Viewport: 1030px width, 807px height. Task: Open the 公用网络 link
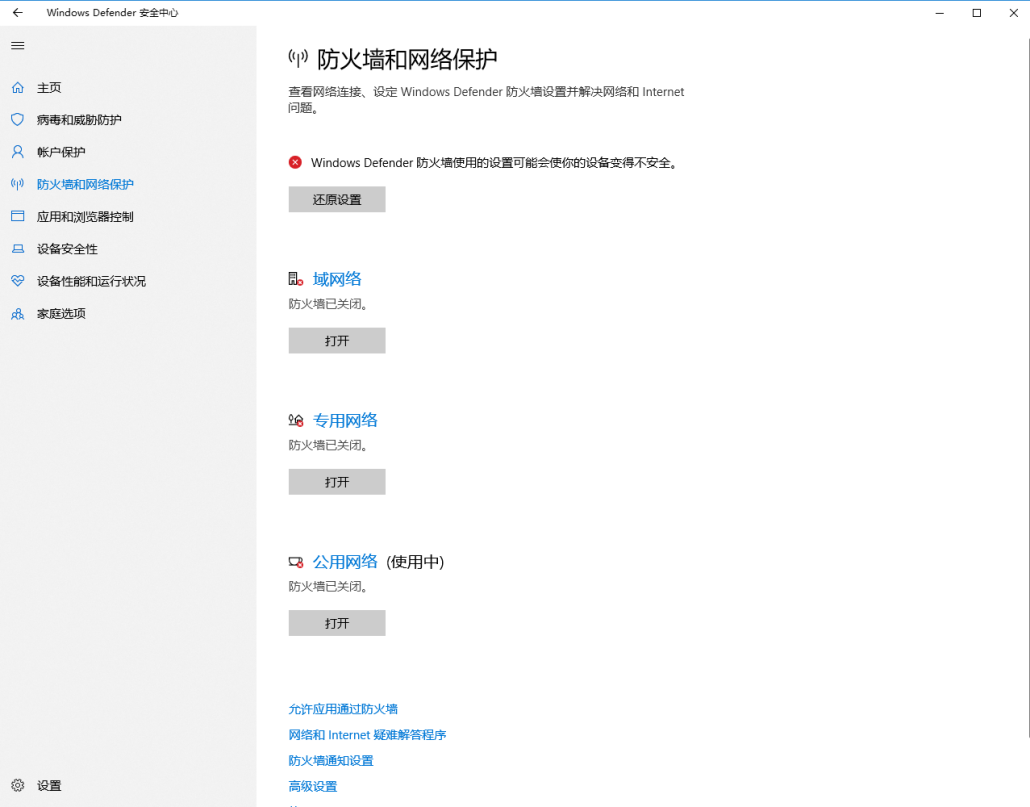(x=345, y=561)
